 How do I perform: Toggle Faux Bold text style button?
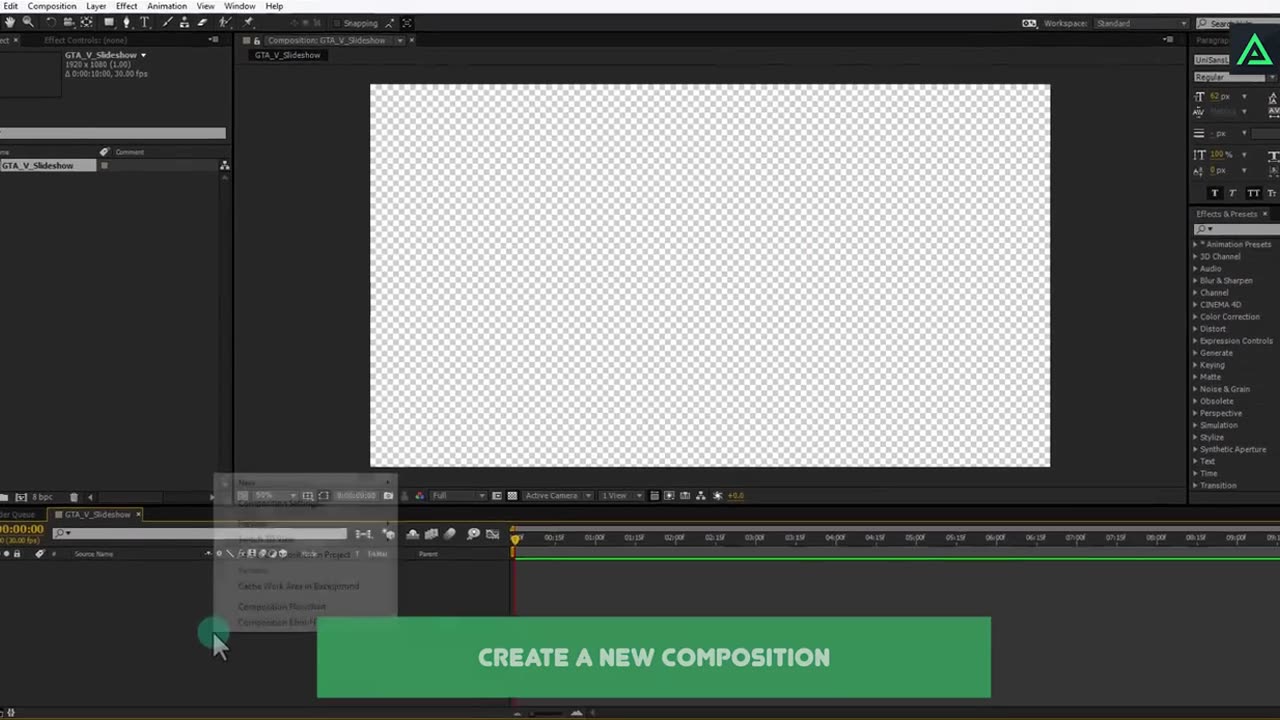tap(1214, 193)
